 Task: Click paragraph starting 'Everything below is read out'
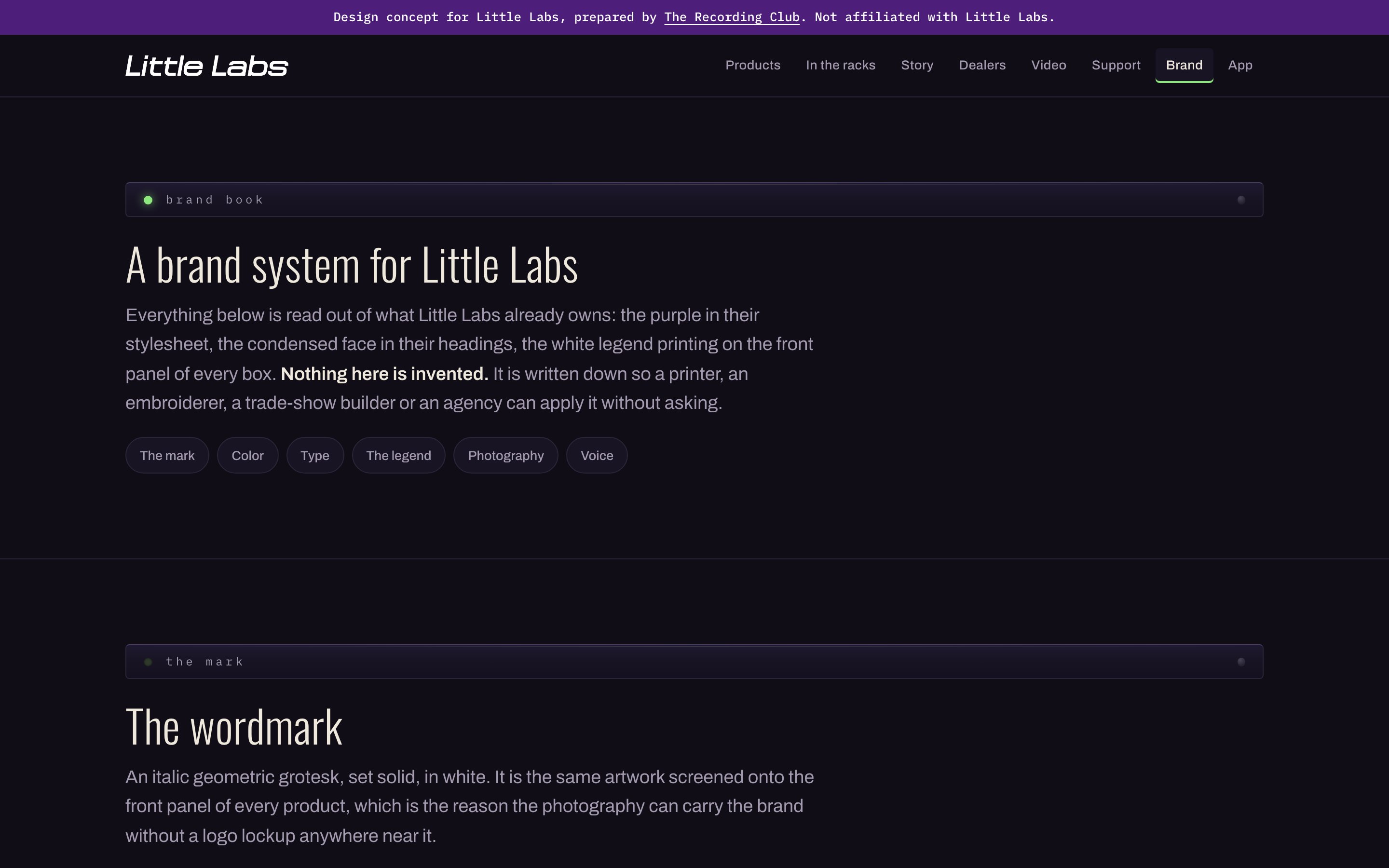point(469,359)
